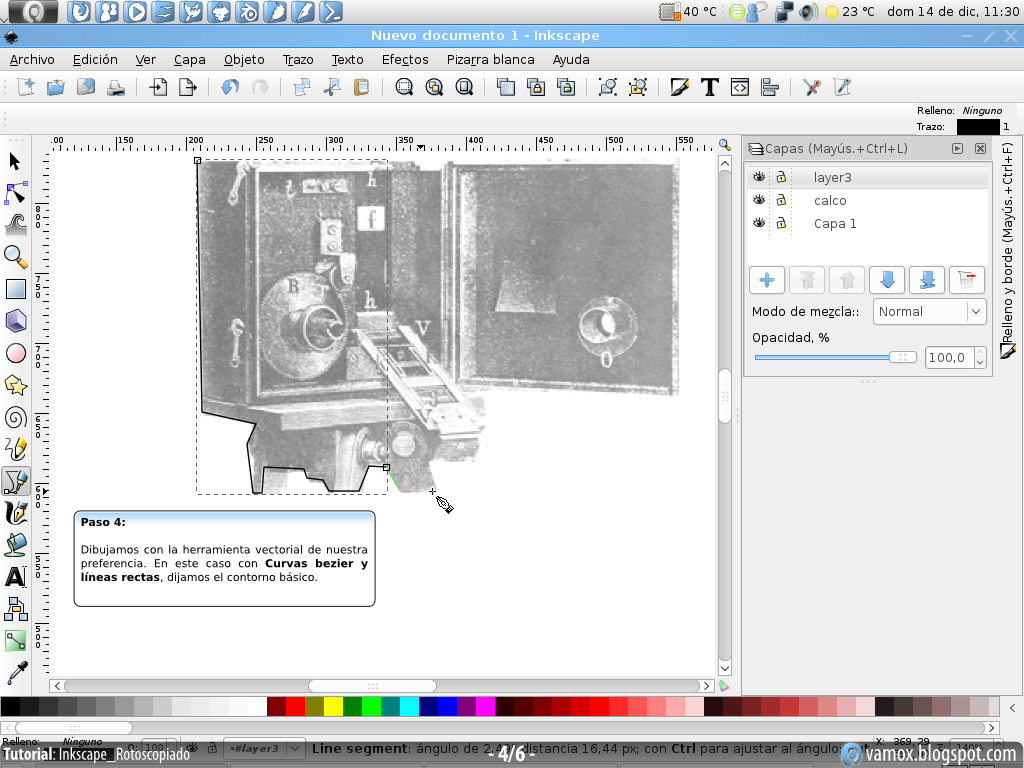The width and height of the screenshot is (1024, 768).
Task: Open the Text and Font dialog icon
Action: 710,87
